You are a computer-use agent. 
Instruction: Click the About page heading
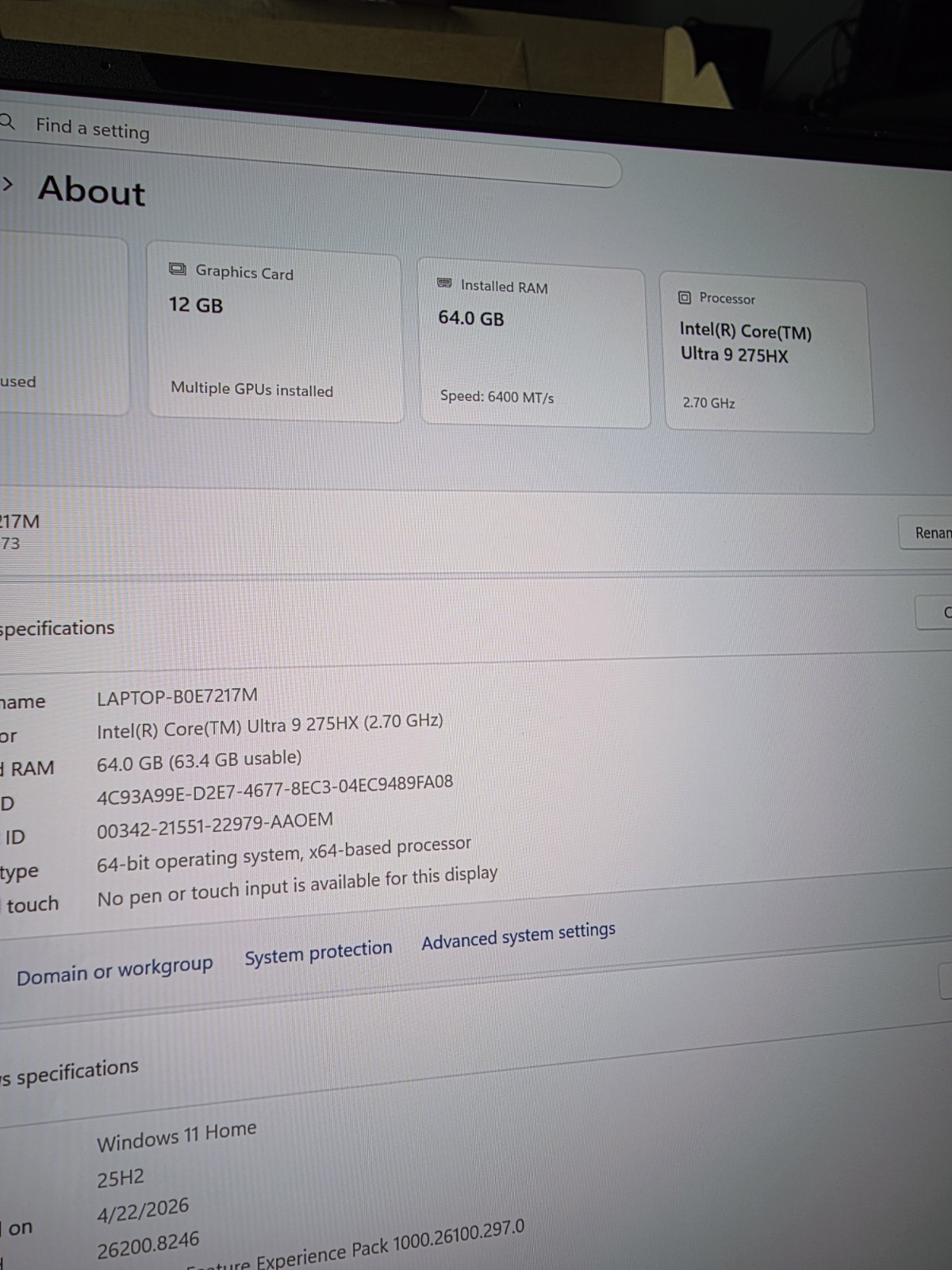pyautogui.click(x=92, y=190)
